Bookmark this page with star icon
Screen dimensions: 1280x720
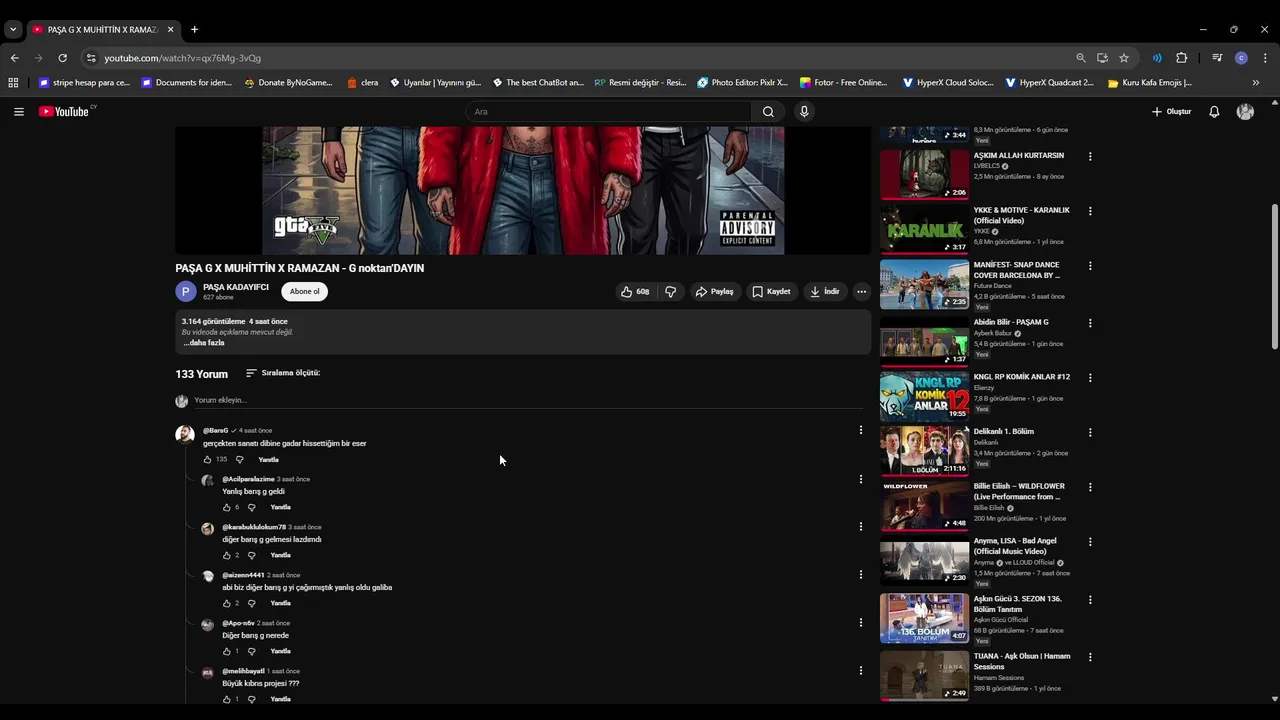(x=1124, y=58)
